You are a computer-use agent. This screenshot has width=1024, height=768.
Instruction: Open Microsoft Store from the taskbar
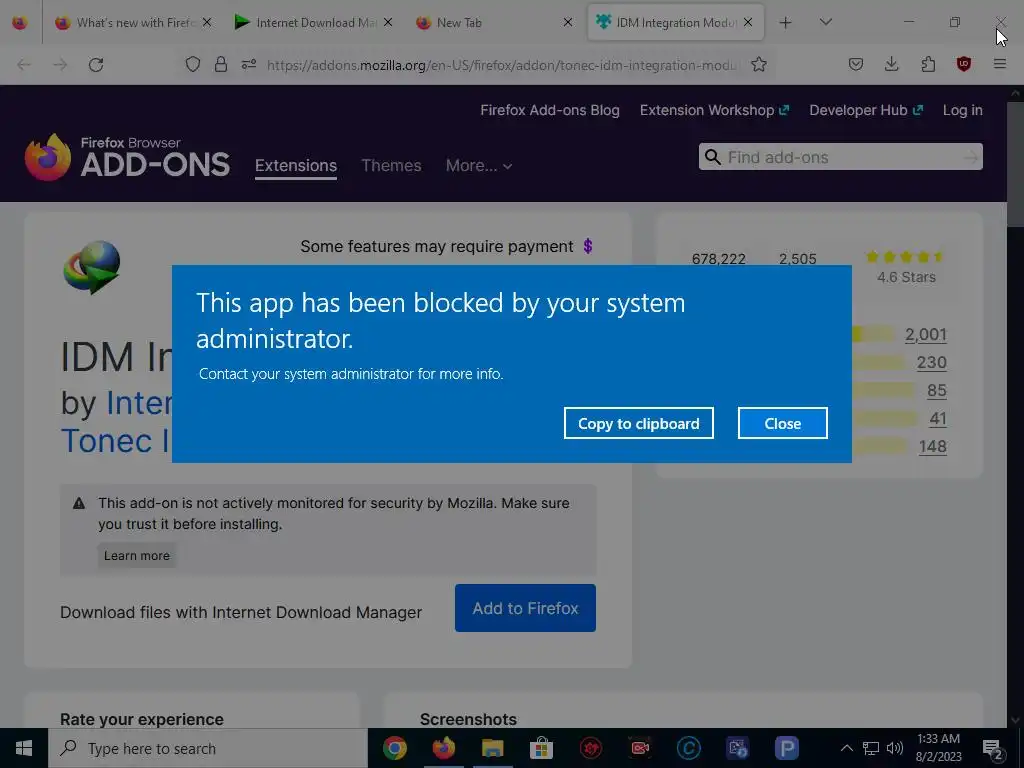click(x=541, y=748)
